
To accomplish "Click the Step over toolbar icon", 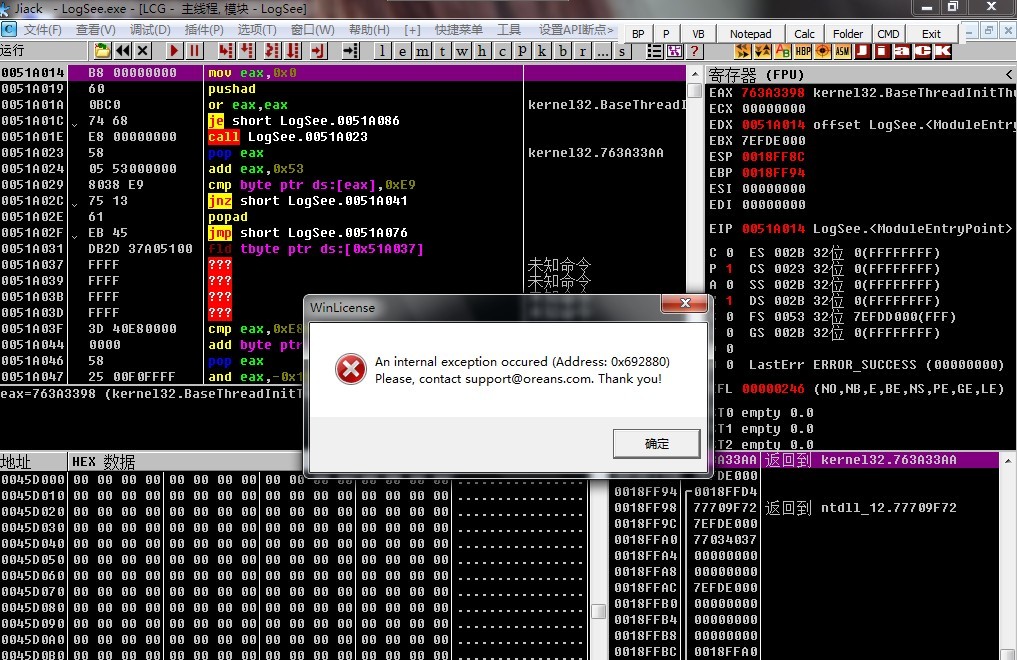I will point(247,51).
